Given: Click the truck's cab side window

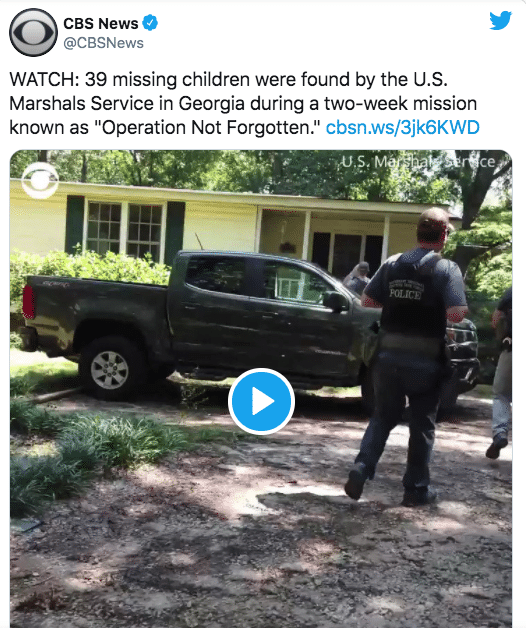Looking at the screenshot, I should coord(256,280).
